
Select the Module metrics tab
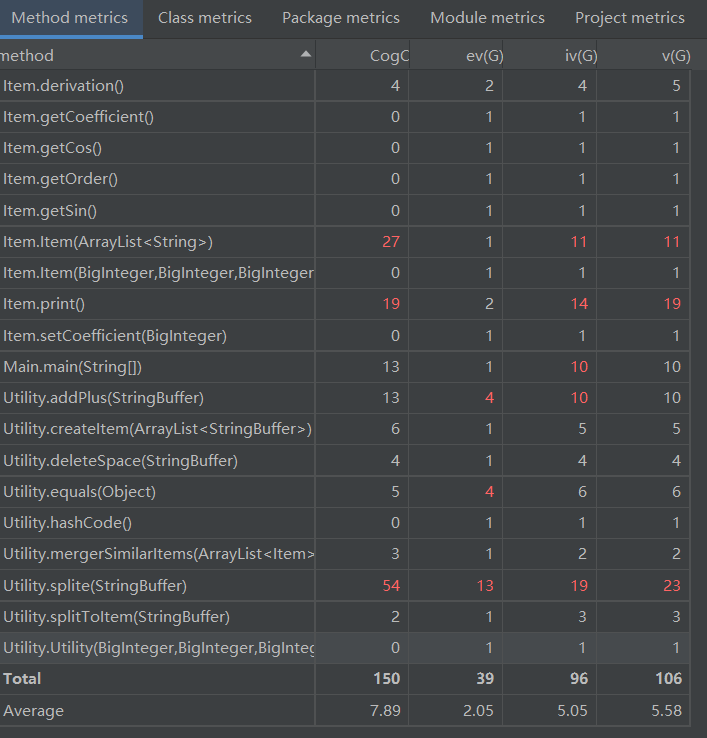[x=487, y=18]
